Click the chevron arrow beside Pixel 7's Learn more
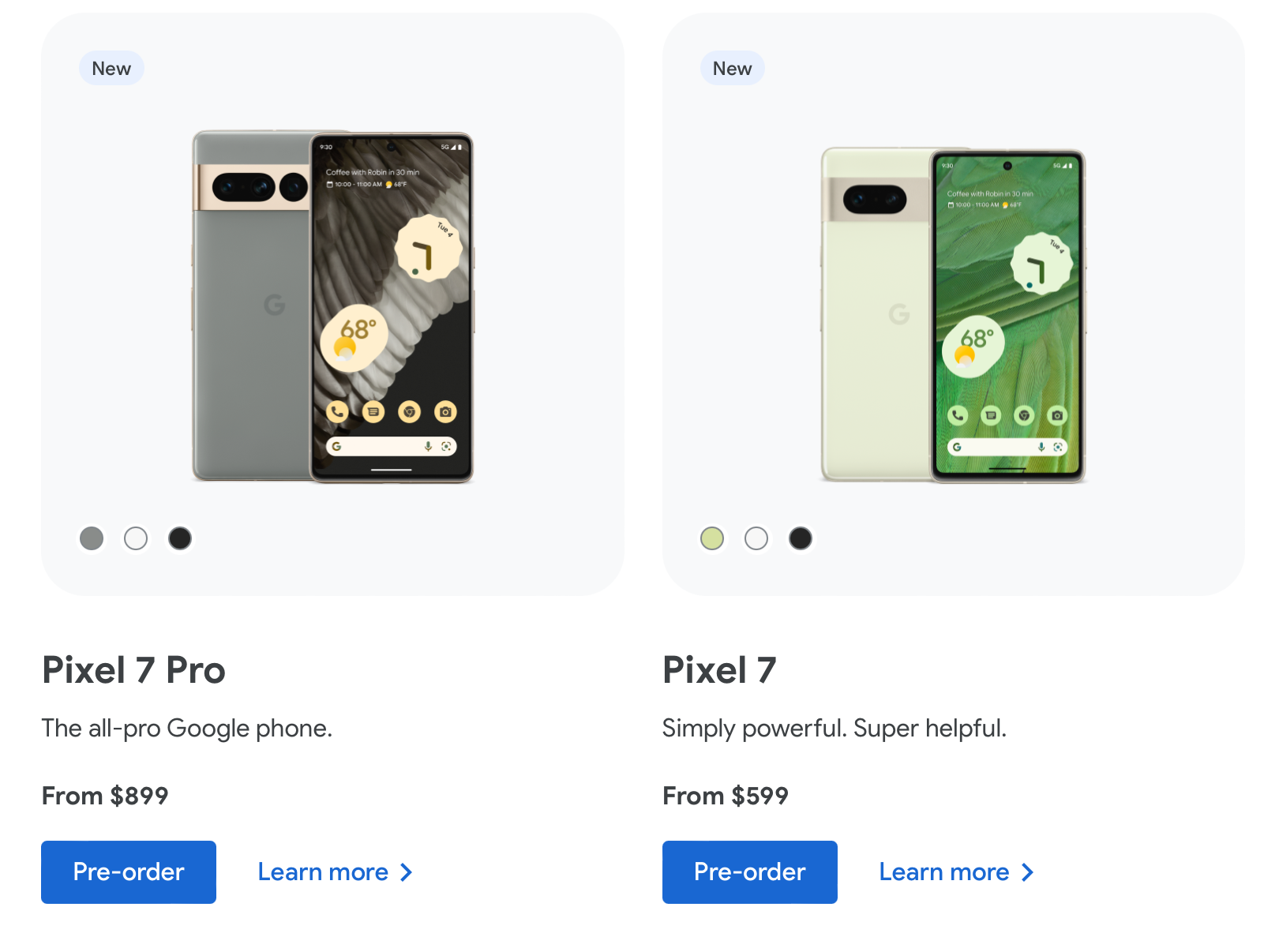Image resolution: width=1279 pixels, height=952 pixels. 1027,872
